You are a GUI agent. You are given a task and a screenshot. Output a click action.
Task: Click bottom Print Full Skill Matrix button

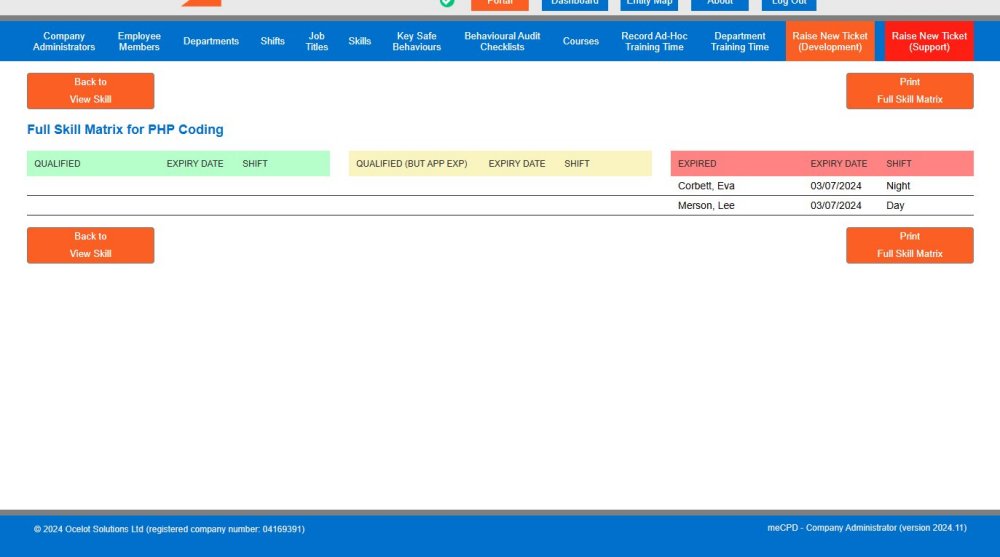point(909,245)
